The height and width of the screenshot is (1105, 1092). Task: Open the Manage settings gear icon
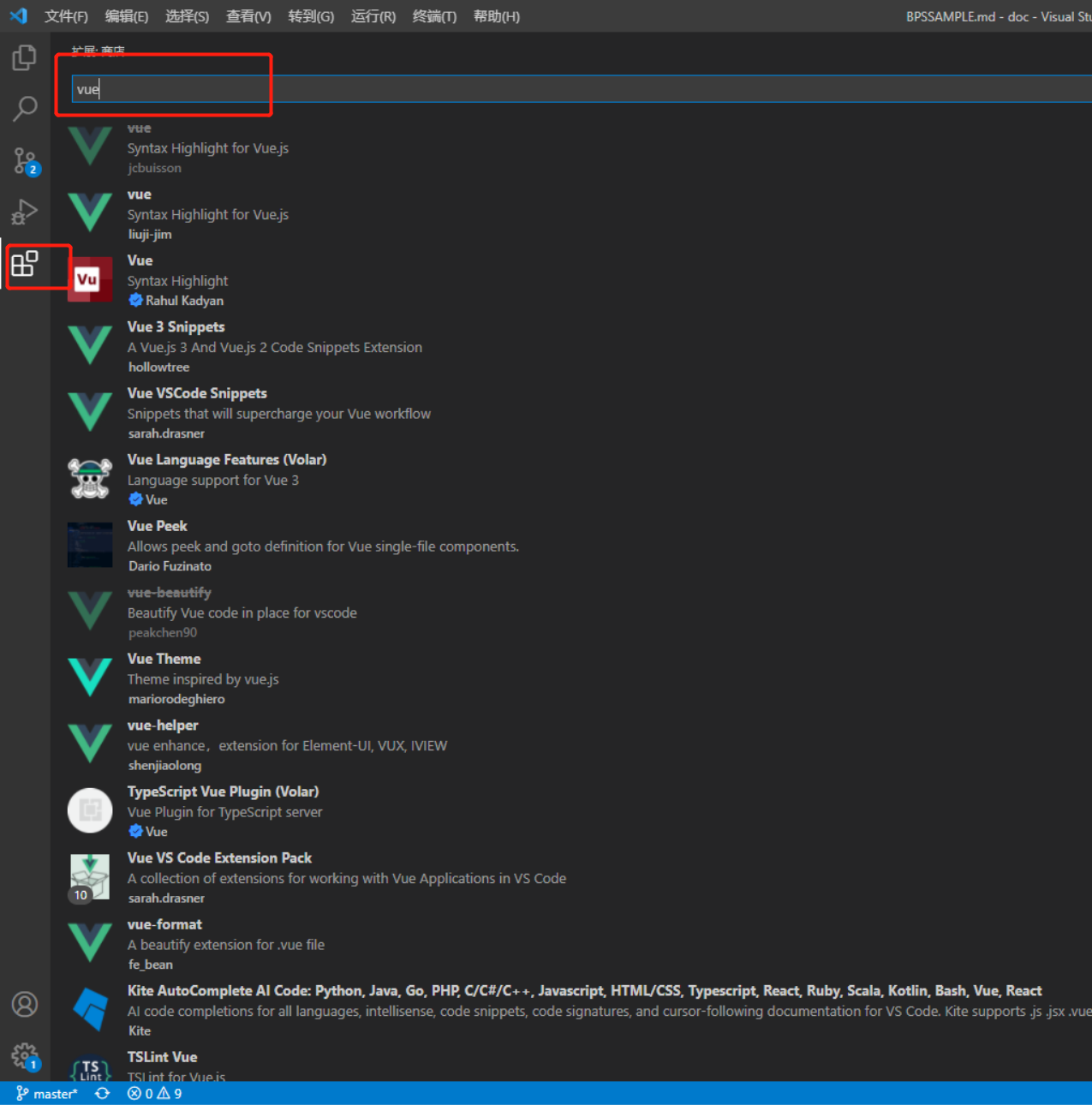pyautogui.click(x=24, y=1056)
